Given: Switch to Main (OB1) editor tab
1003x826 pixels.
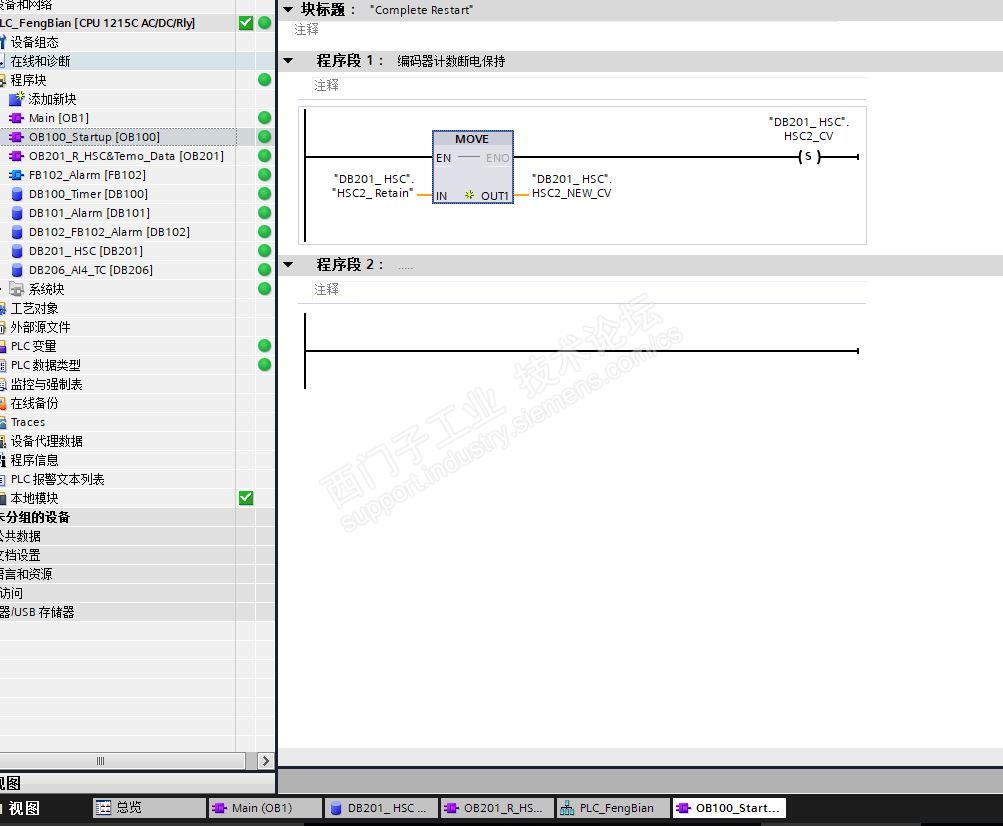Looking at the screenshot, I should (x=264, y=808).
